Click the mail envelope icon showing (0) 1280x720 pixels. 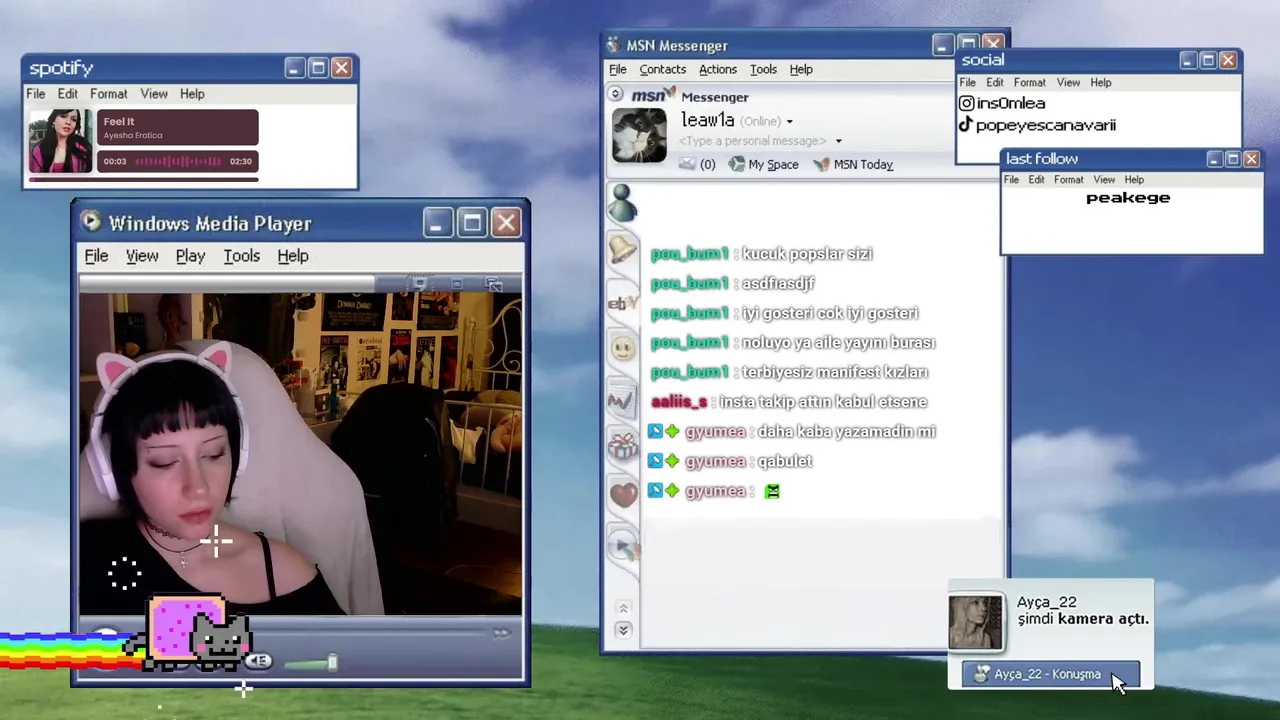point(687,164)
